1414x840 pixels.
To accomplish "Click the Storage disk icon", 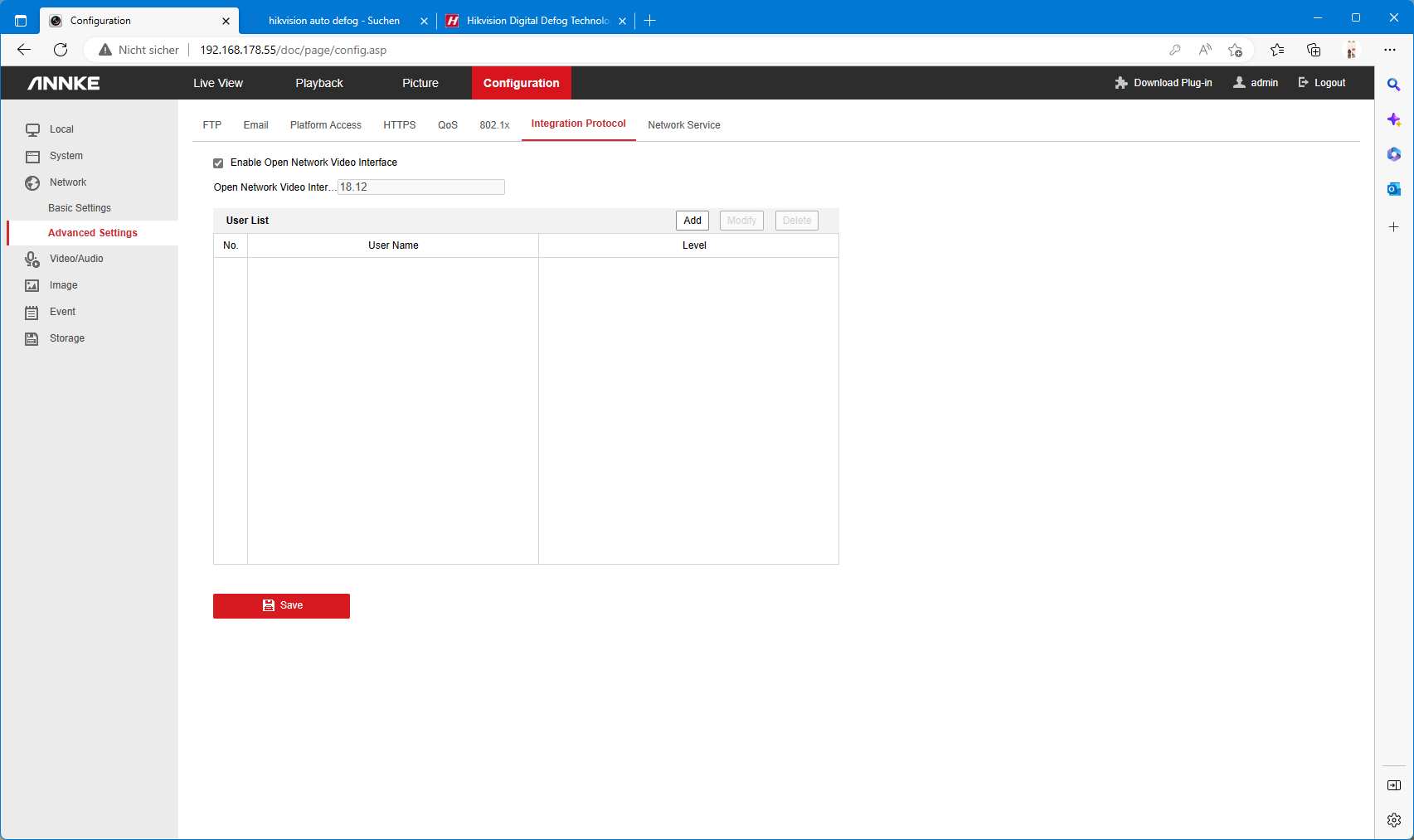I will (x=32, y=339).
